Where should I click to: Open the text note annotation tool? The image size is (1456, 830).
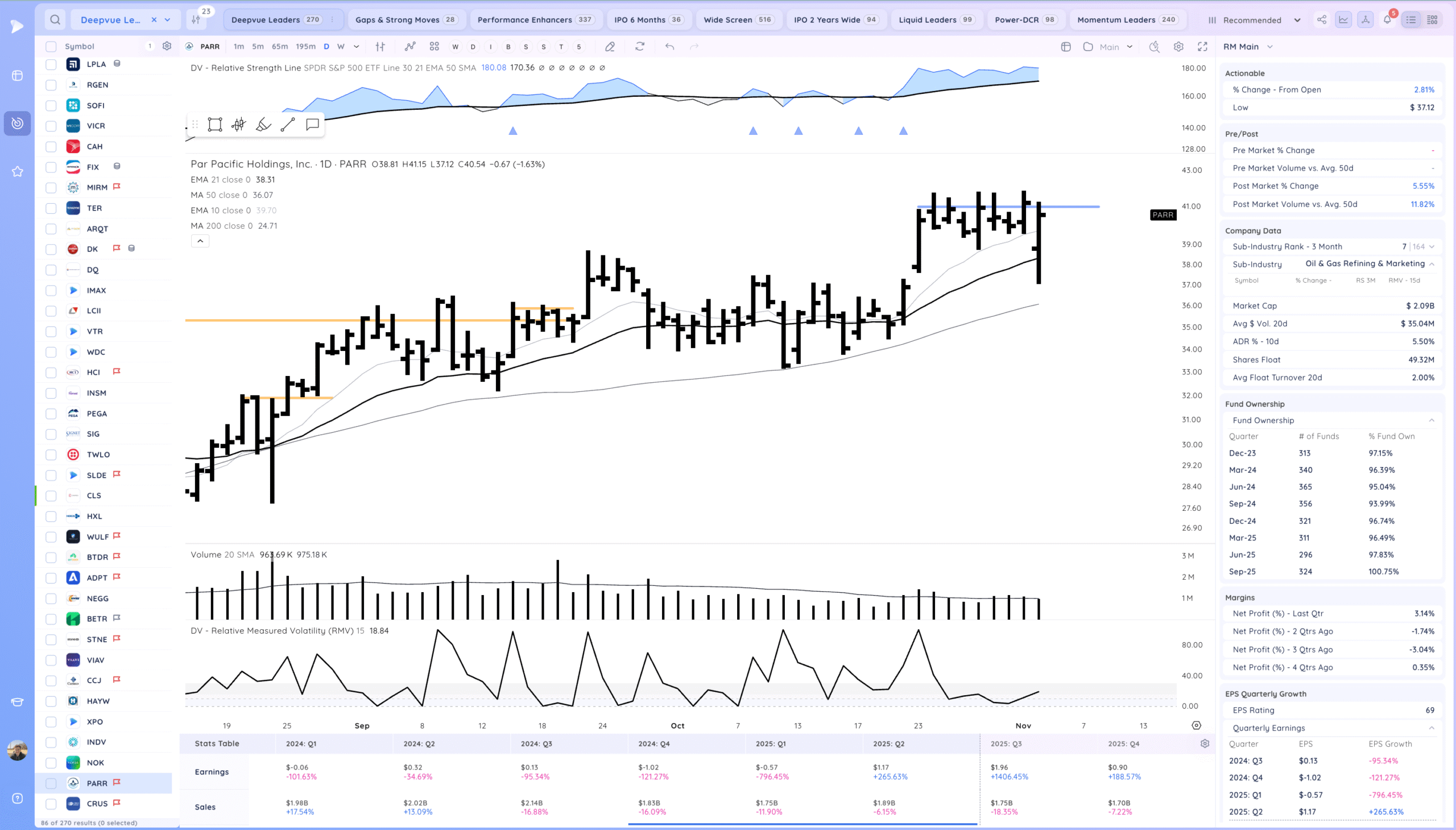tap(312, 125)
